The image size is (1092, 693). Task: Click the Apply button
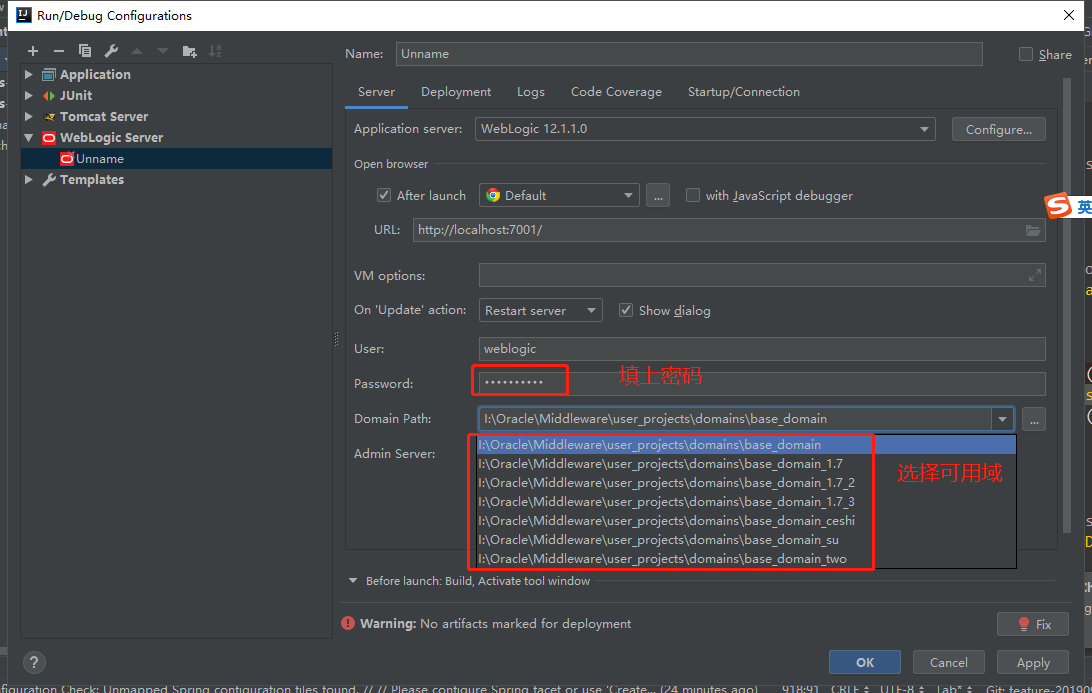coord(1034,662)
